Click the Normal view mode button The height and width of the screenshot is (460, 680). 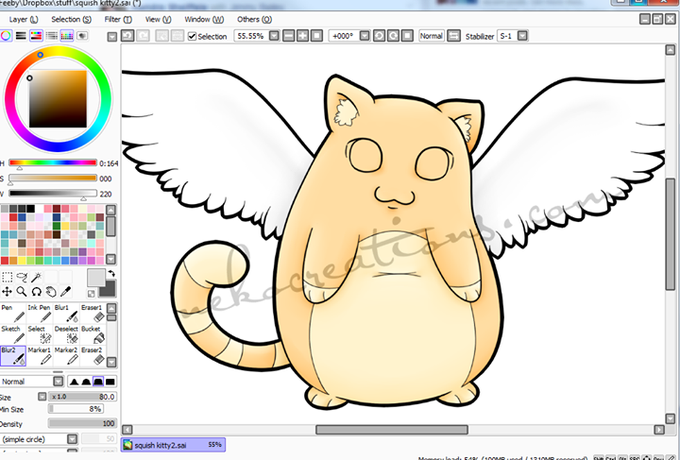coord(431,36)
